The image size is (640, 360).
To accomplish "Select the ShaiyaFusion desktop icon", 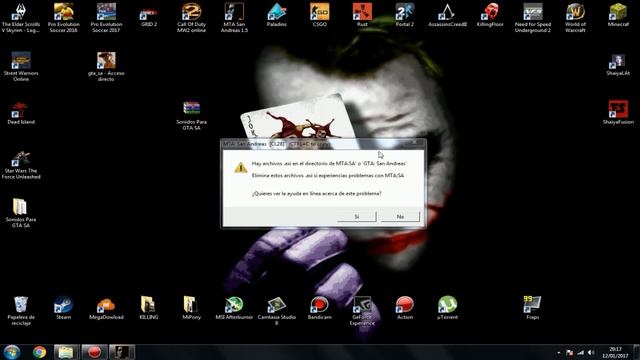I will click(x=618, y=112).
